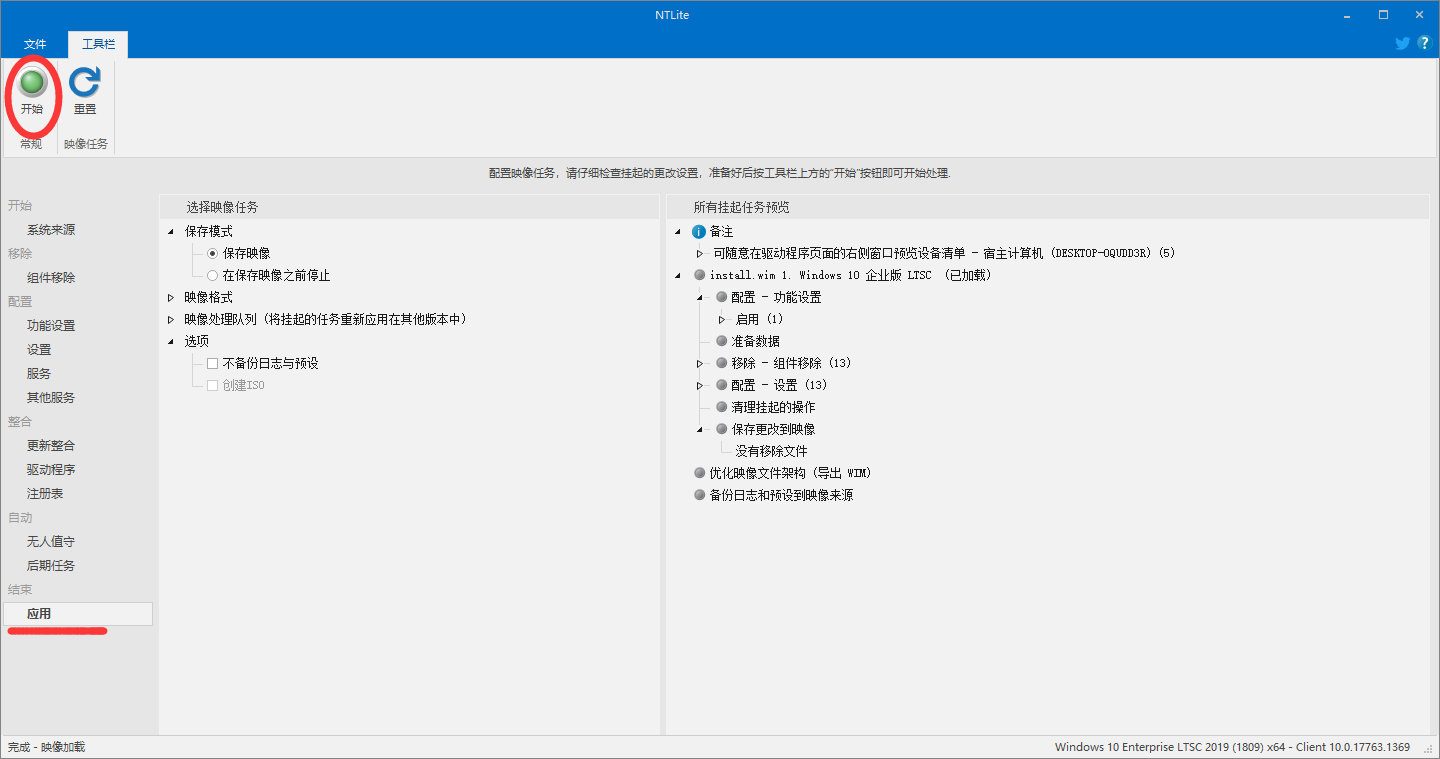Open the help question mark icon
The height and width of the screenshot is (759, 1440).
[x=1424, y=43]
